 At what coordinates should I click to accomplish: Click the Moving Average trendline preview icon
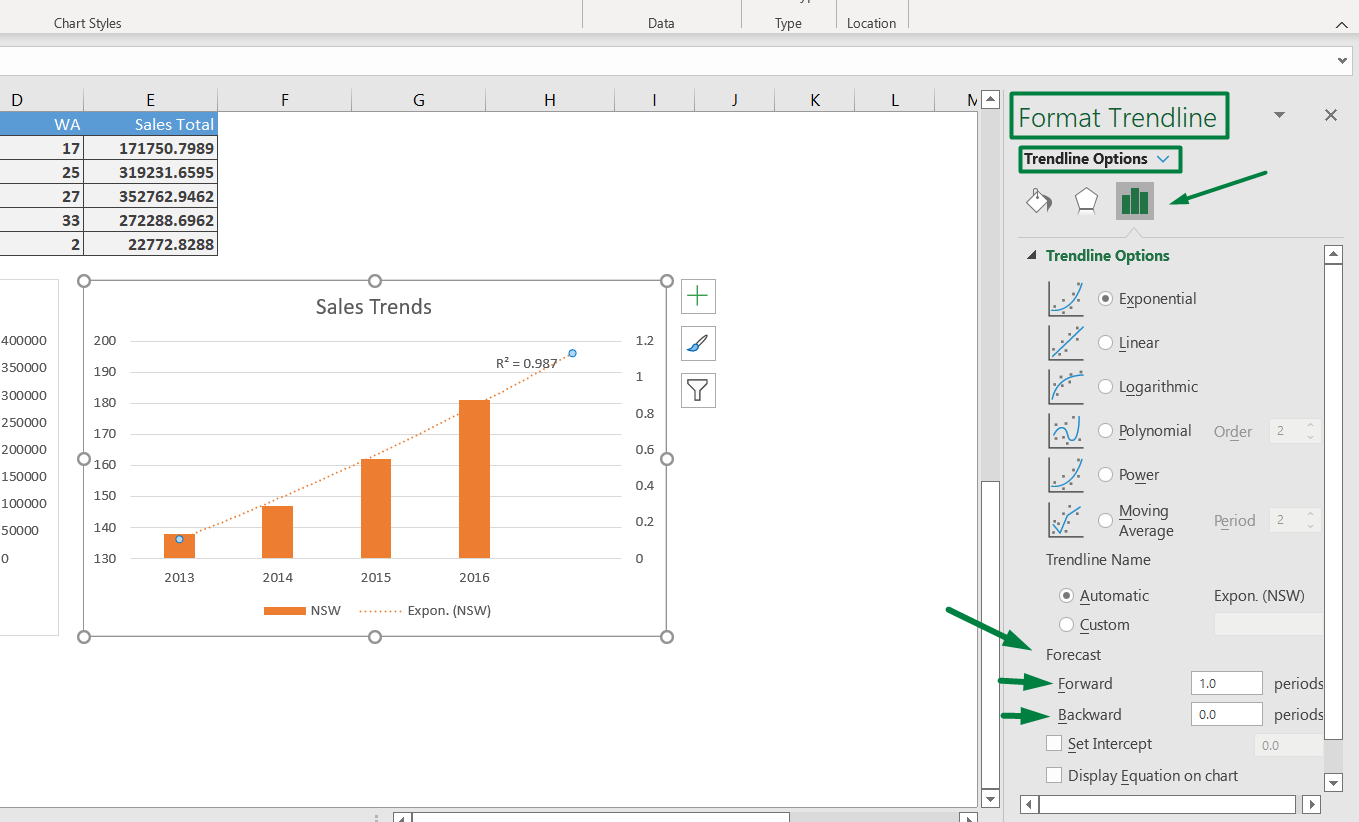tap(1065, 519)
